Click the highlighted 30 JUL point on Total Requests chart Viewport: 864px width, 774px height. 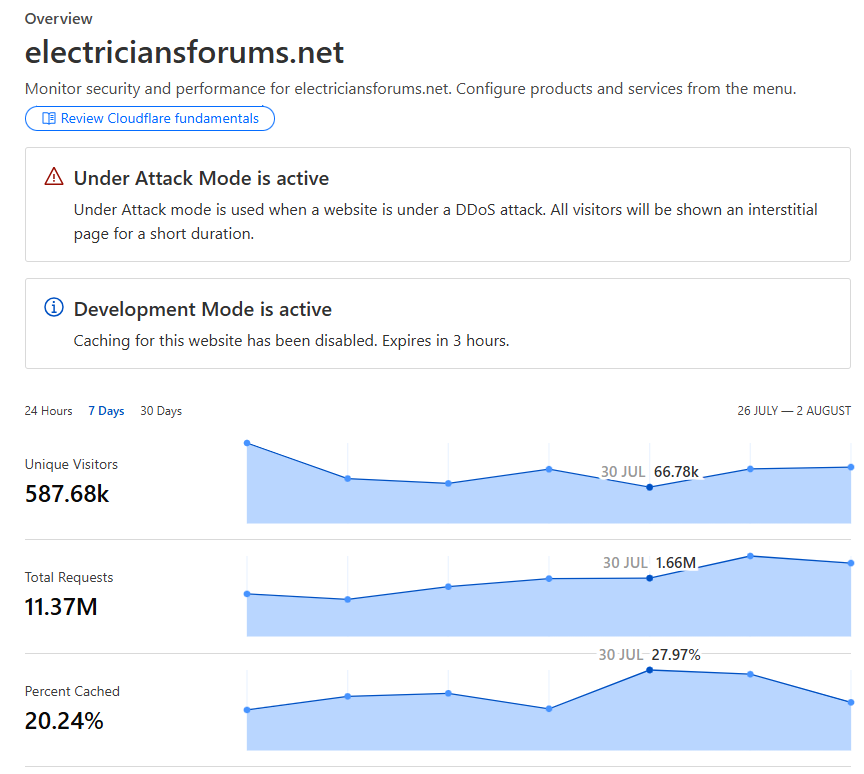650,578
